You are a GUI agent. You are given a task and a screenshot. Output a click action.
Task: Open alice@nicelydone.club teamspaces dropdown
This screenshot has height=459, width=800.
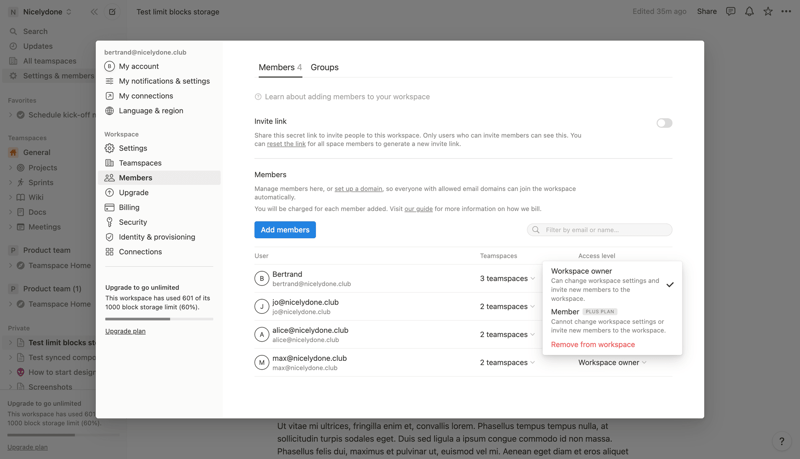tap(507, 335)
